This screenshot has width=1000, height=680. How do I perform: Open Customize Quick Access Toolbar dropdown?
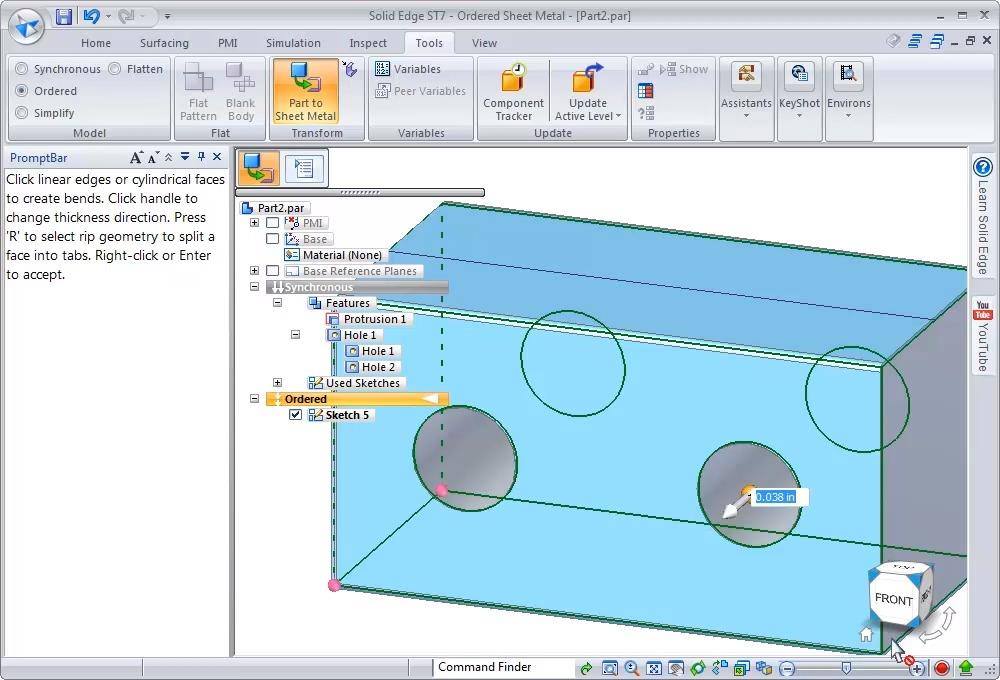(167, 16)
